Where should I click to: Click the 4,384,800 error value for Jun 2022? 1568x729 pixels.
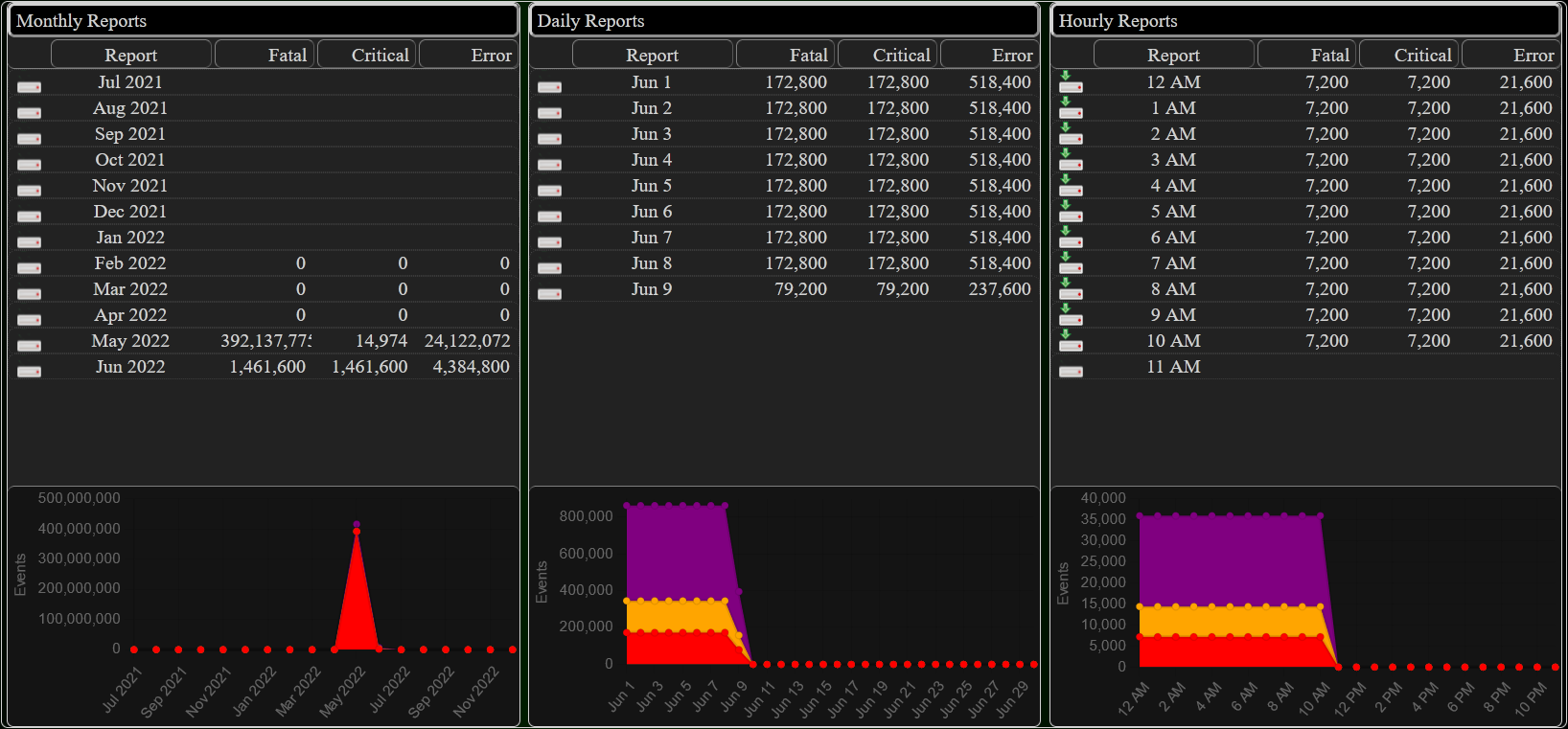[x=471, y=367]
